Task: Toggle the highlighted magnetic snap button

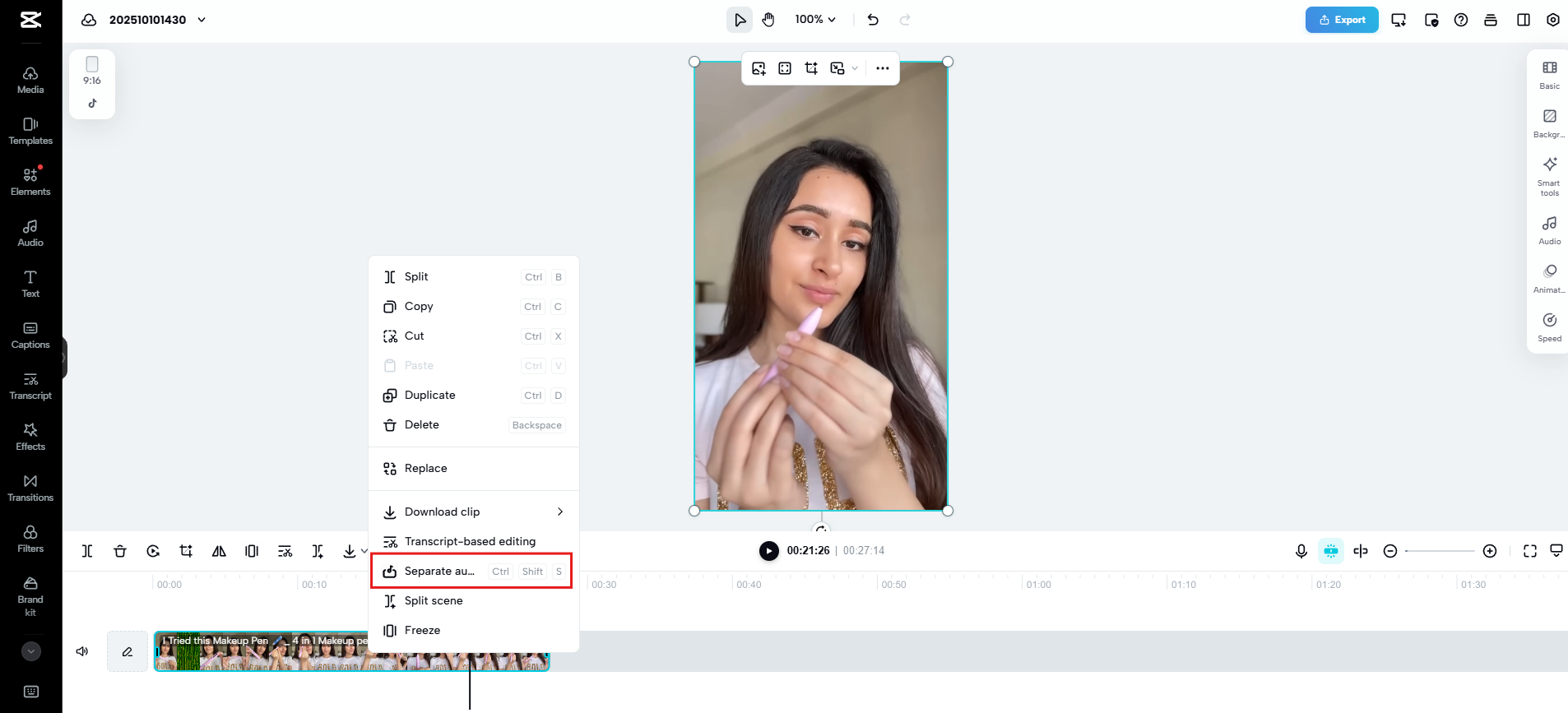Action: 1331,551
